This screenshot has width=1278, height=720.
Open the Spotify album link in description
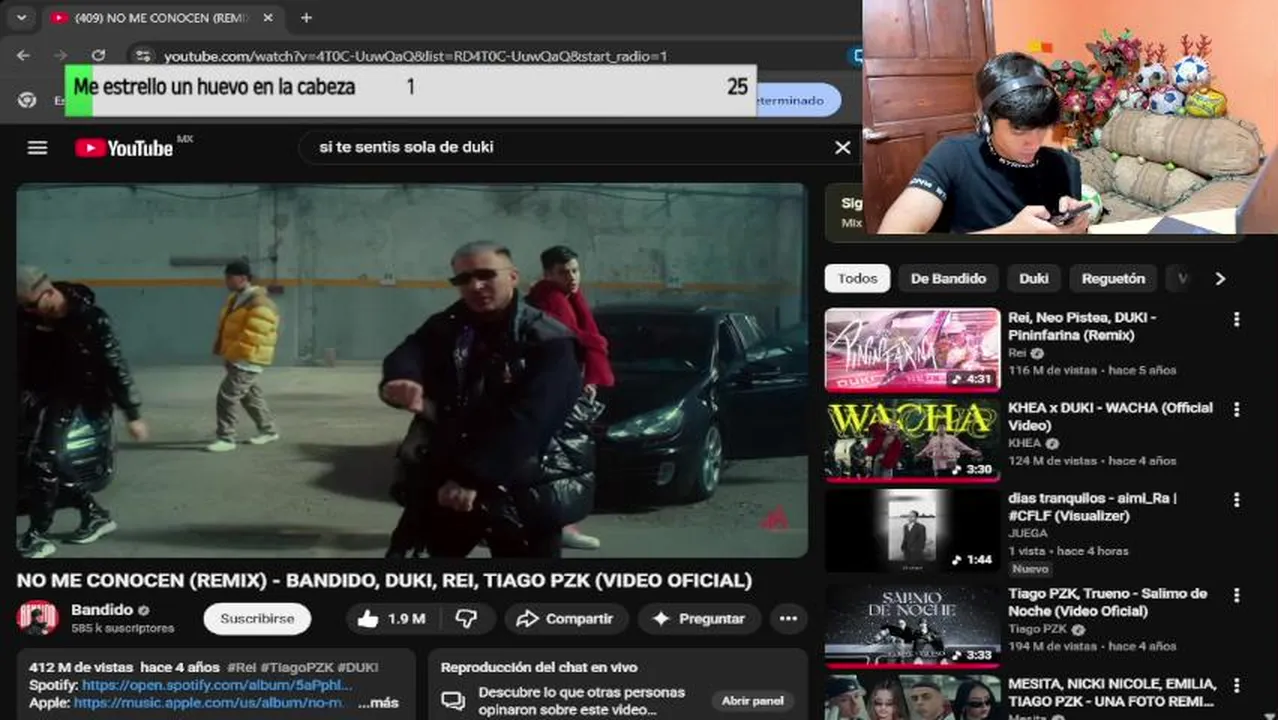click(x=217, y=685)
